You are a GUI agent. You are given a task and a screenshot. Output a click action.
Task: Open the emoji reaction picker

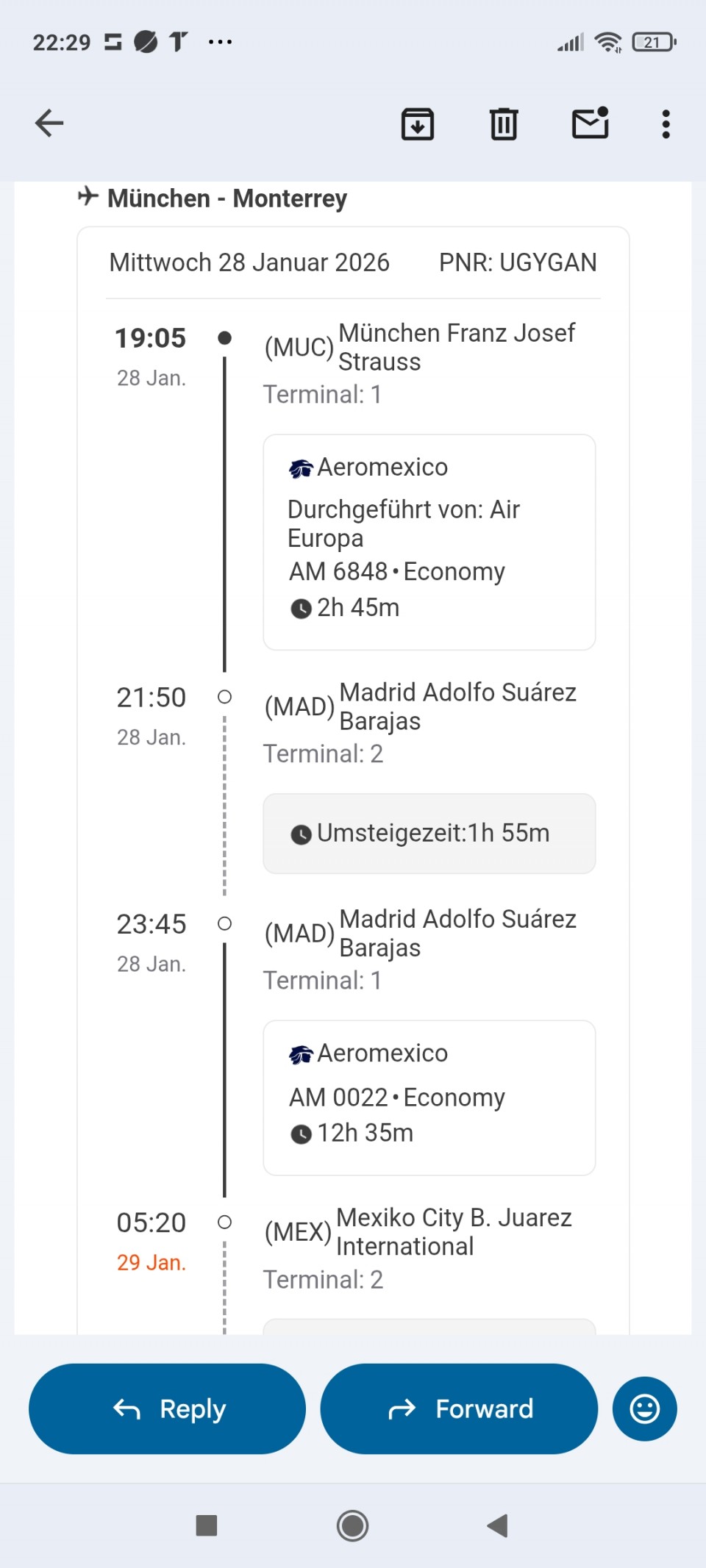coord(644,1408)
